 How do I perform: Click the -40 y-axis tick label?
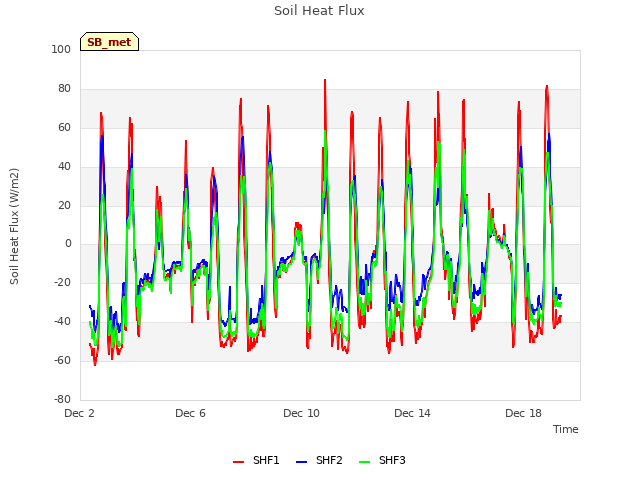coord(62,322)
